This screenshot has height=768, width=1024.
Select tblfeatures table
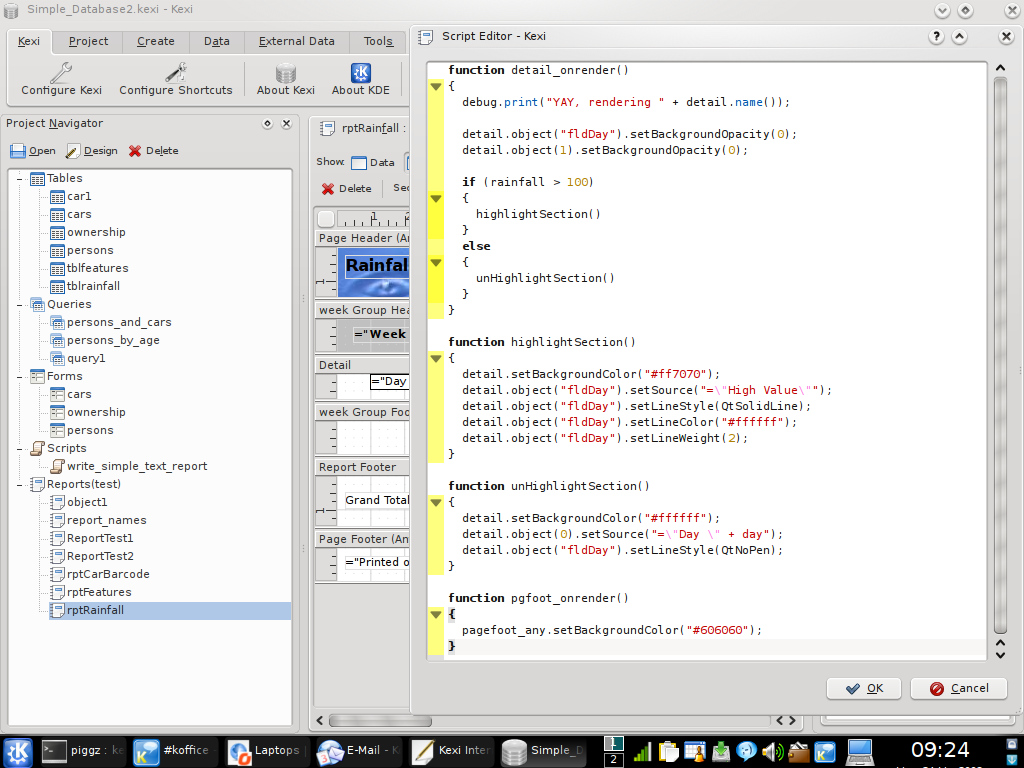(97, 268)
